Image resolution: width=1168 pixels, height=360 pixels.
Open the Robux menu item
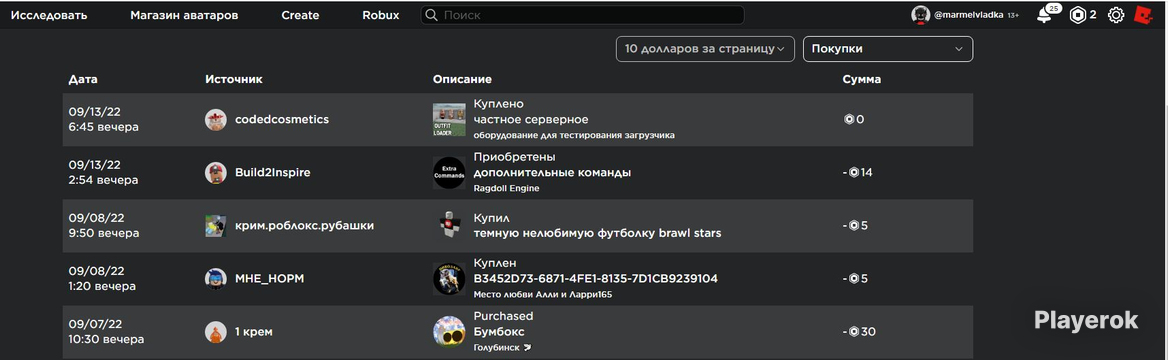[381, 15]
